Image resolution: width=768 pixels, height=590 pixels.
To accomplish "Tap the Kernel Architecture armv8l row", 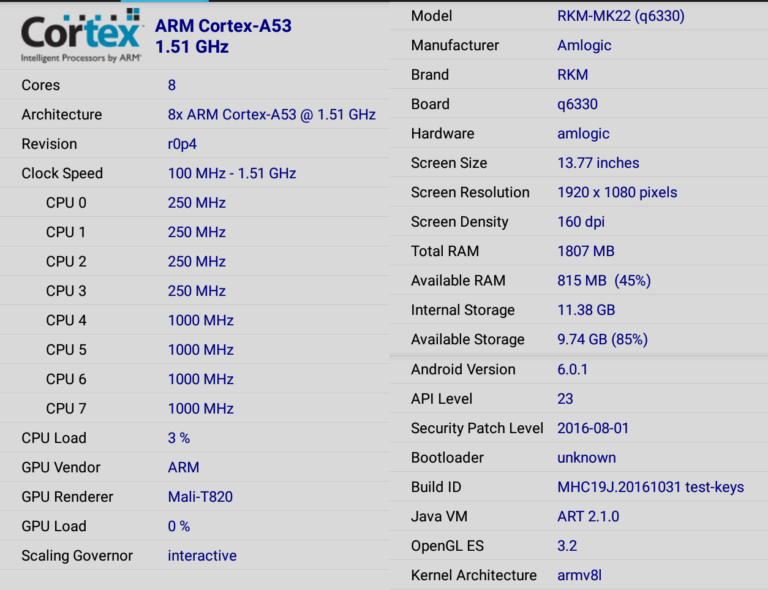I will [580, 575].
